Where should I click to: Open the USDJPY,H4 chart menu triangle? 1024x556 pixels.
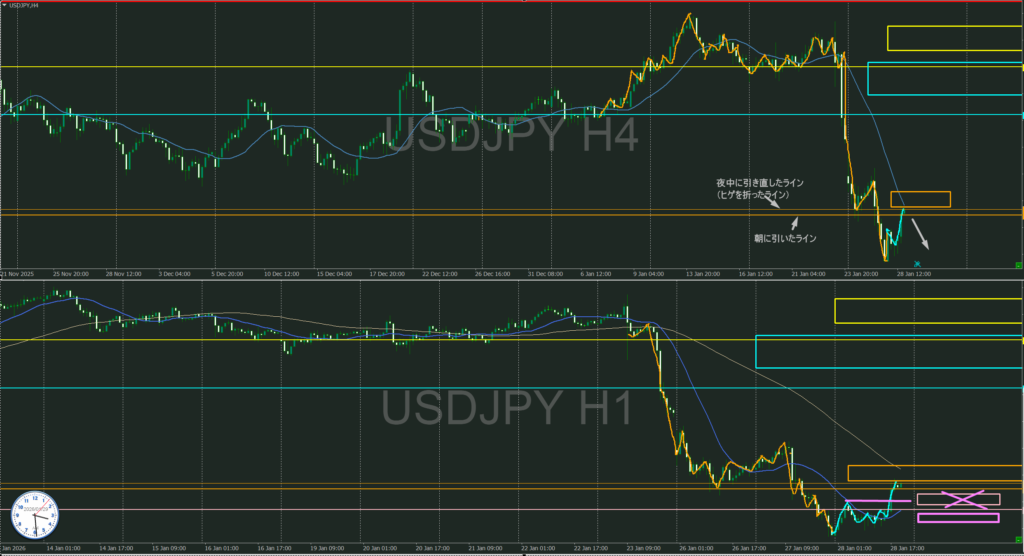(3, 5)
